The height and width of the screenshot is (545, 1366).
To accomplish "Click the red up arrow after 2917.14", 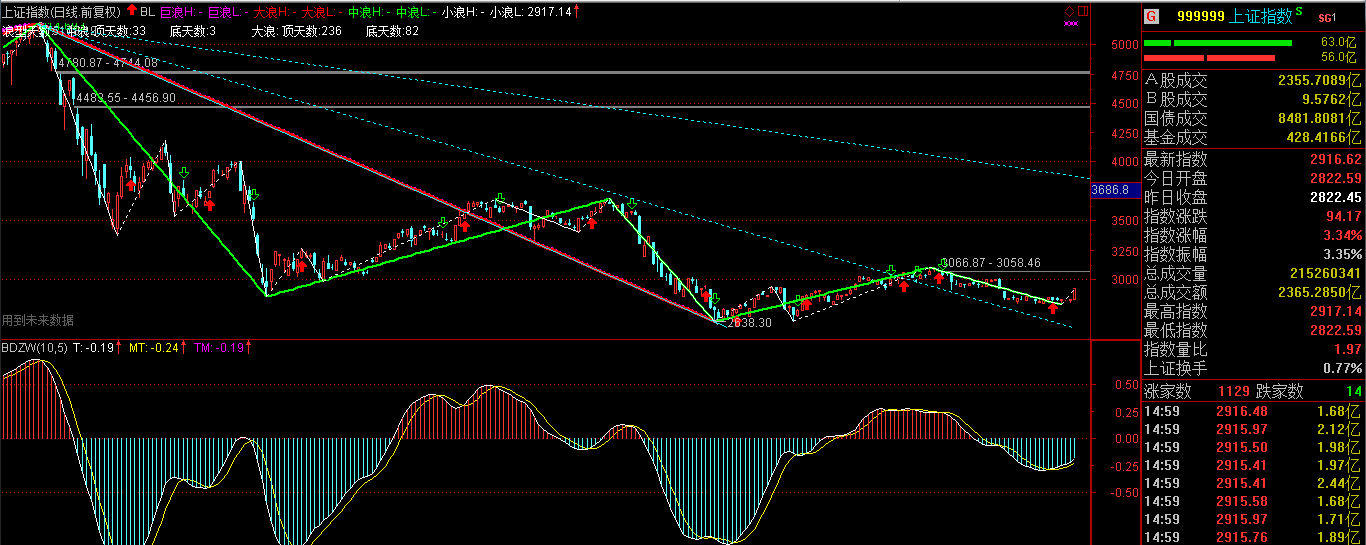I will 578,12.
